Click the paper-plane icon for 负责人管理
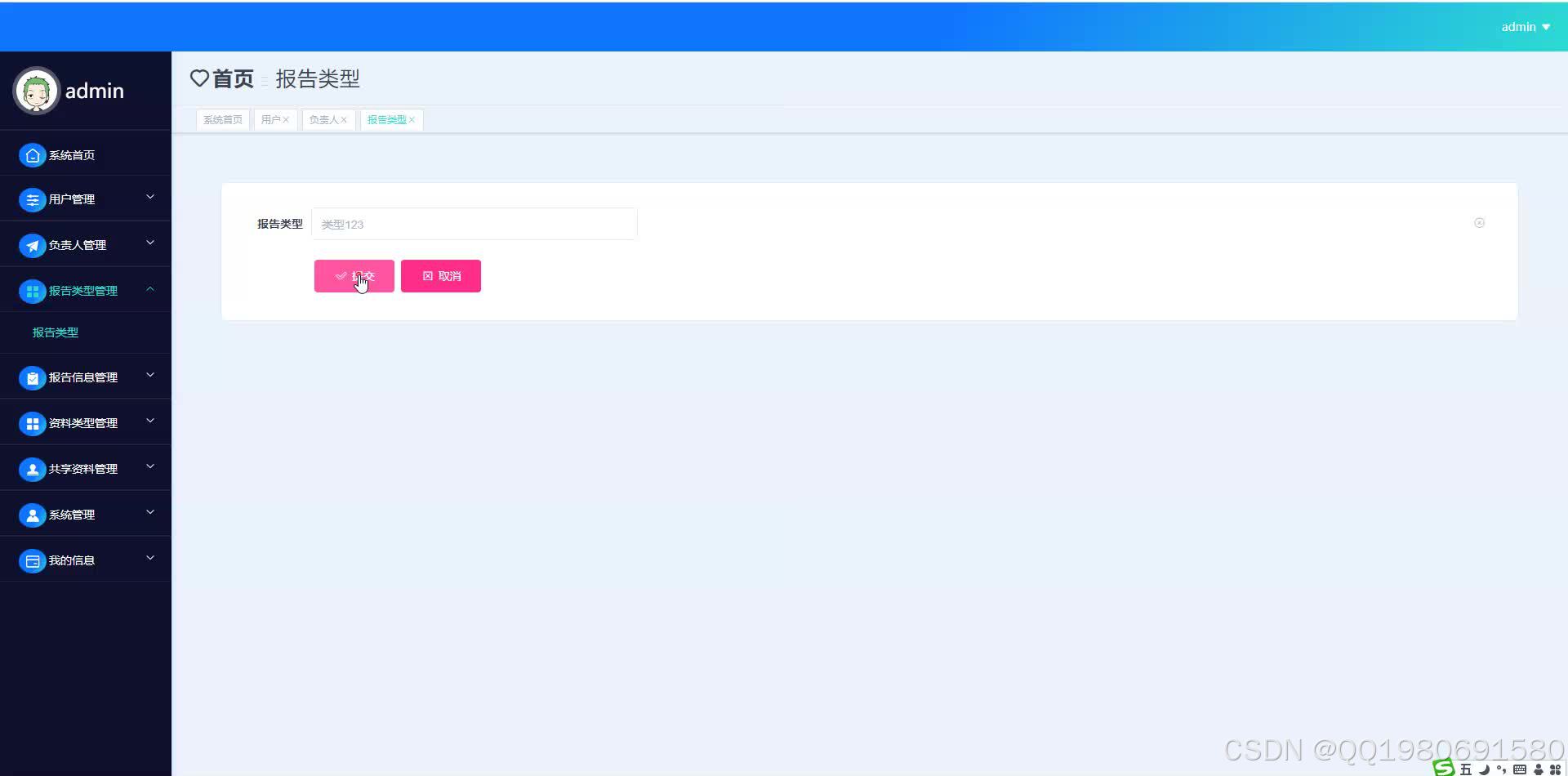Viewport: 1568px width, 776px height. pyautogui.click(x=32, y=245)
